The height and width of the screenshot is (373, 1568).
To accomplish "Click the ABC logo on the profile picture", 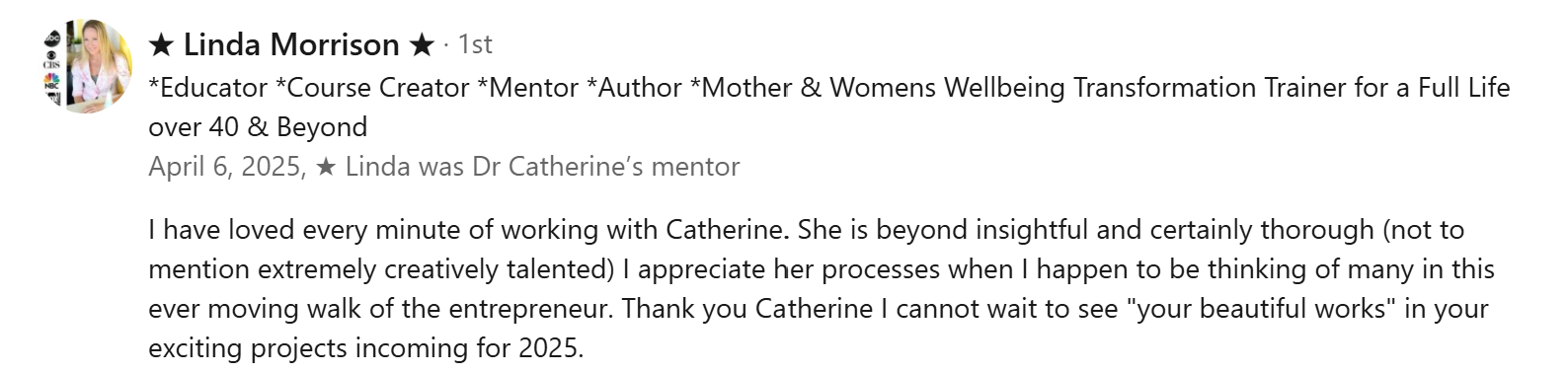I will click(x=53, y=40).
